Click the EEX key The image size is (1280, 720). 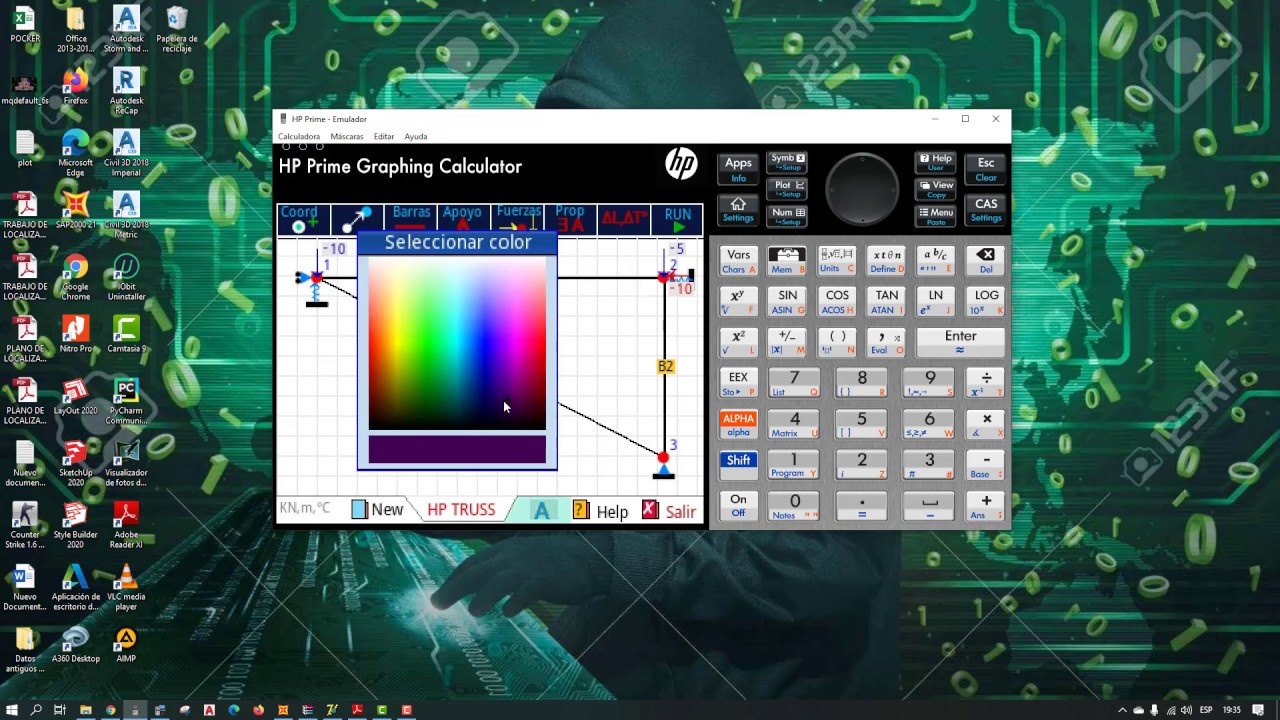pos(738,384)
